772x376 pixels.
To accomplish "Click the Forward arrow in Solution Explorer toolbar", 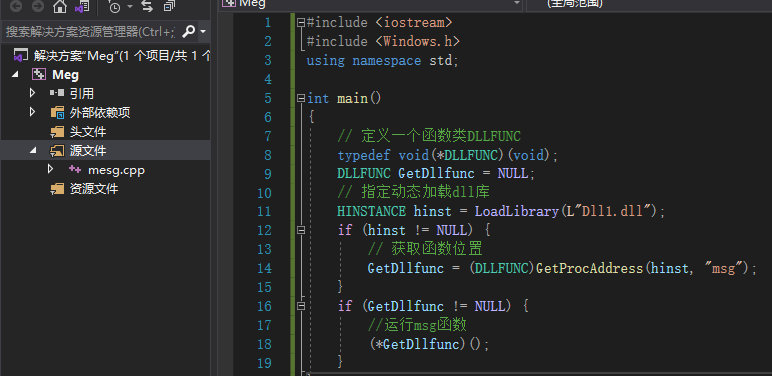I will 37,6.
